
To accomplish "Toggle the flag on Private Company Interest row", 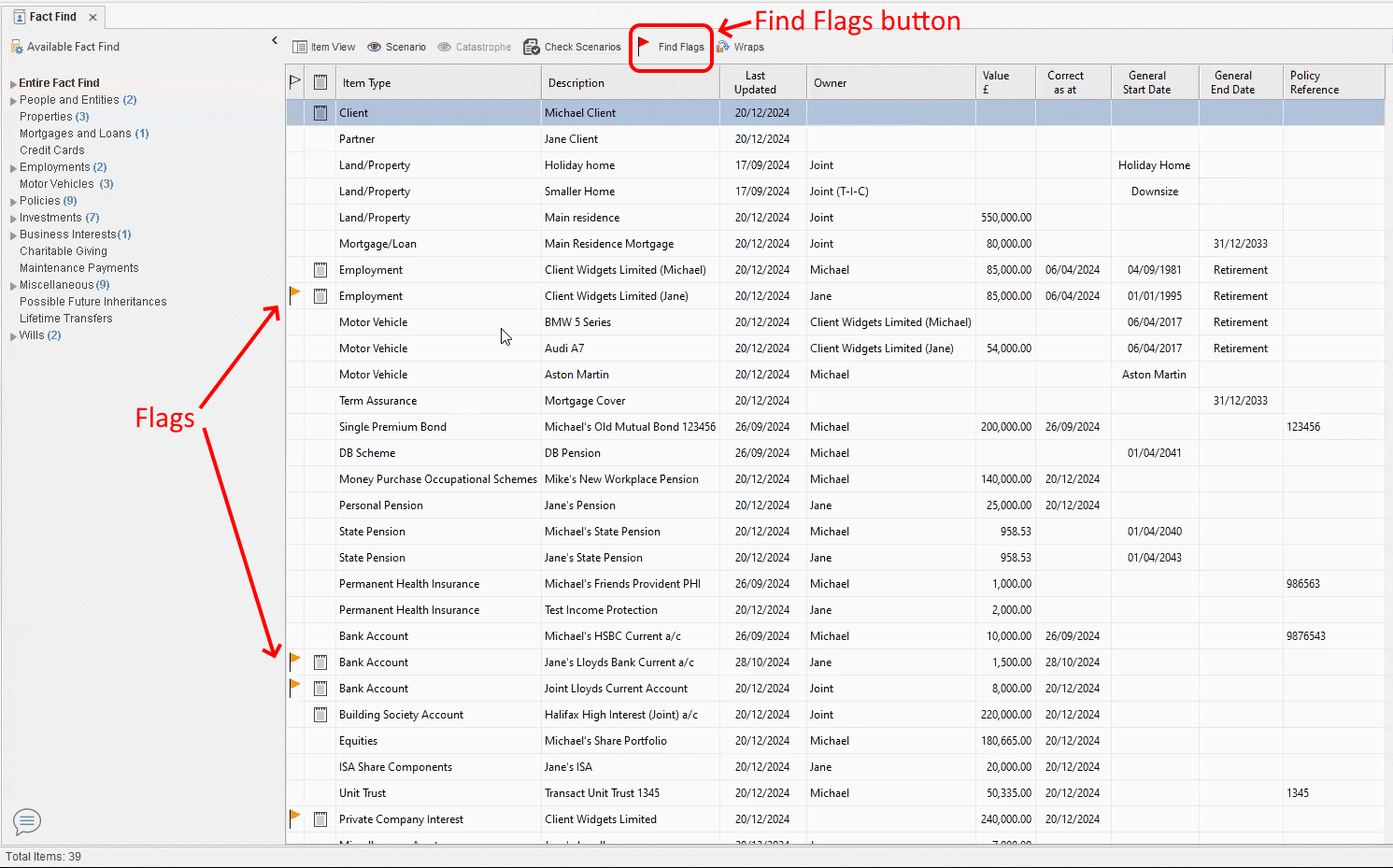I will (x=295, y=818).
